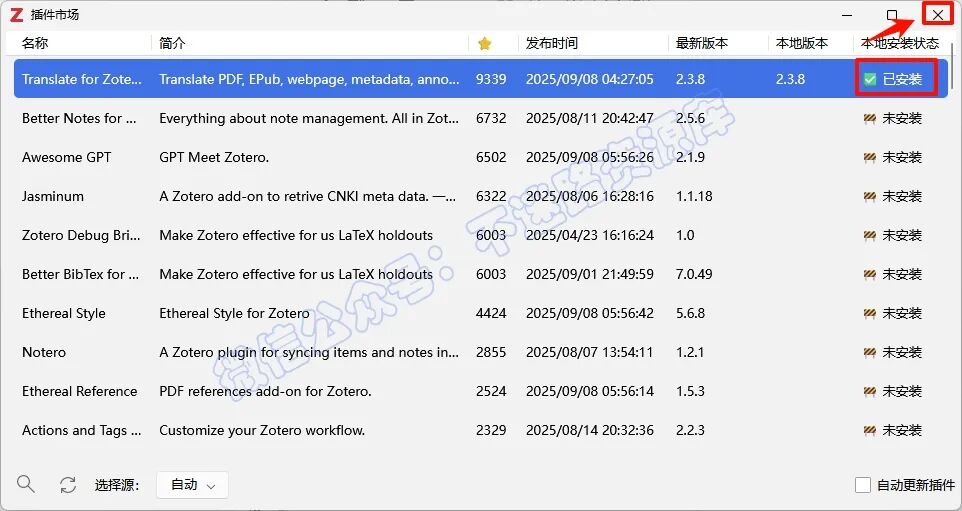Screen dimensions: 962x511
Task: Click description 'Ethereal Style for Zotero'
Action: [x=234, y=313]
